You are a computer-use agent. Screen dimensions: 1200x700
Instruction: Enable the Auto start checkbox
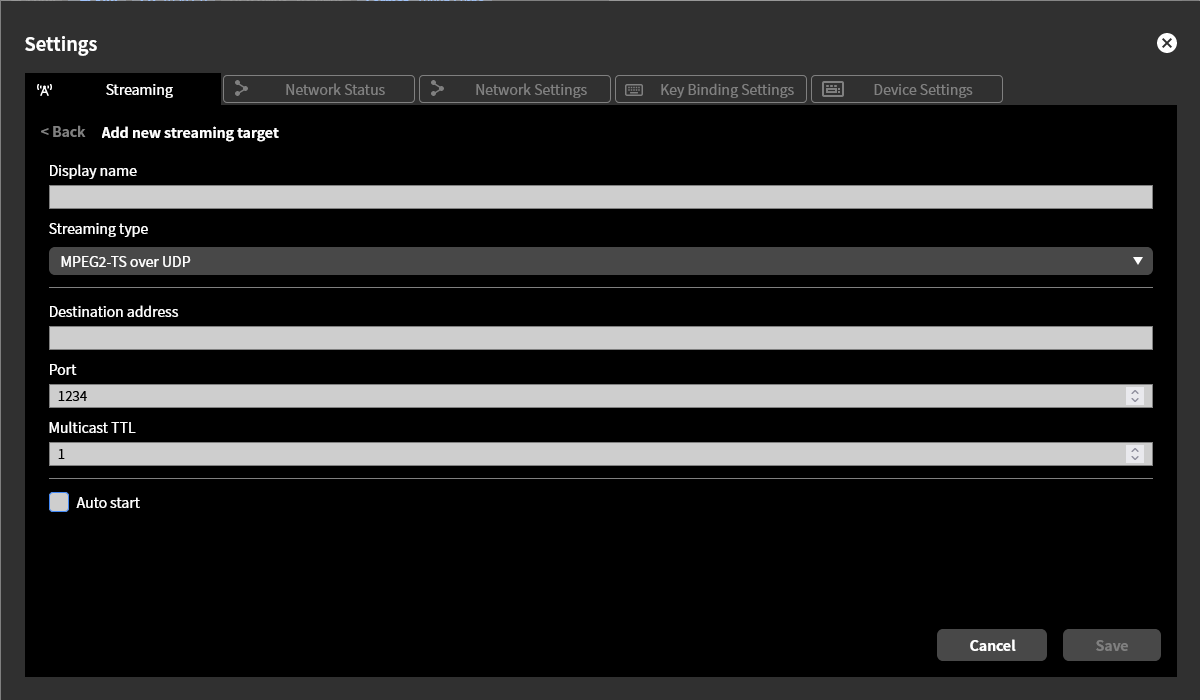(59, 502)
